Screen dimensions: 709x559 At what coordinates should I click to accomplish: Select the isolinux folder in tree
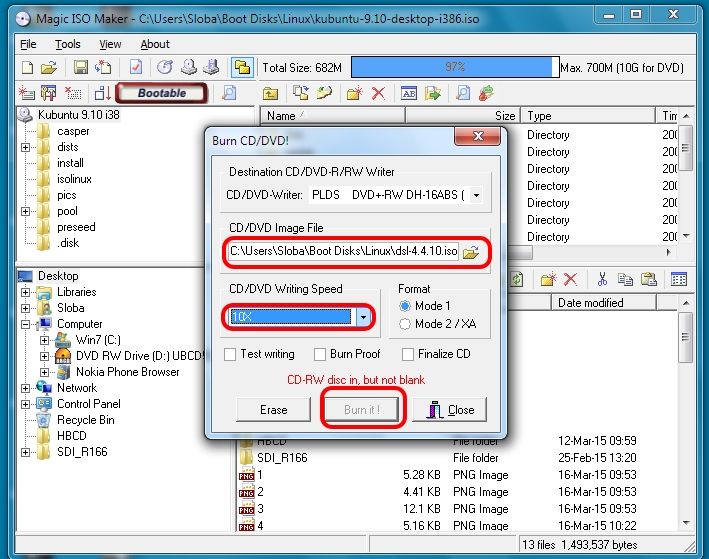[74, 179]
